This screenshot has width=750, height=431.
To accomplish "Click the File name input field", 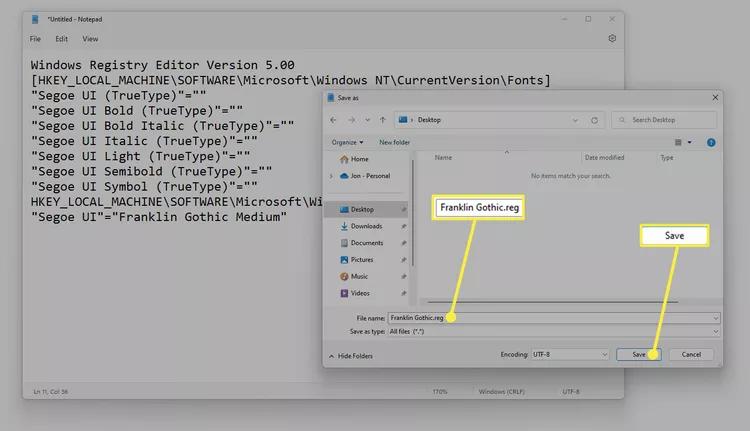I will pyautogui.click(x=553, y=318).
